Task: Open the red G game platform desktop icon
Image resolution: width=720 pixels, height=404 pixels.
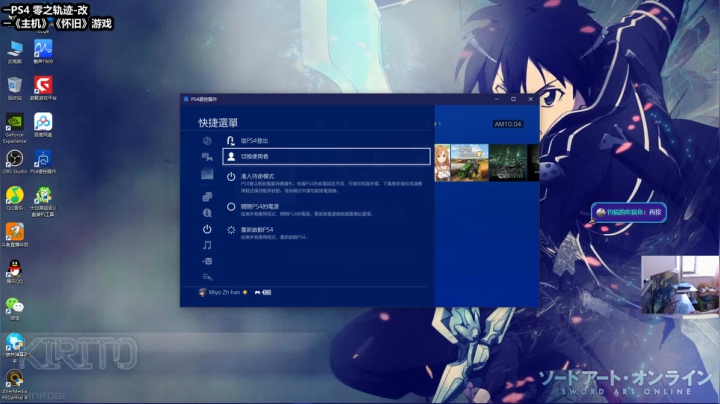Action: coord(43,89)
